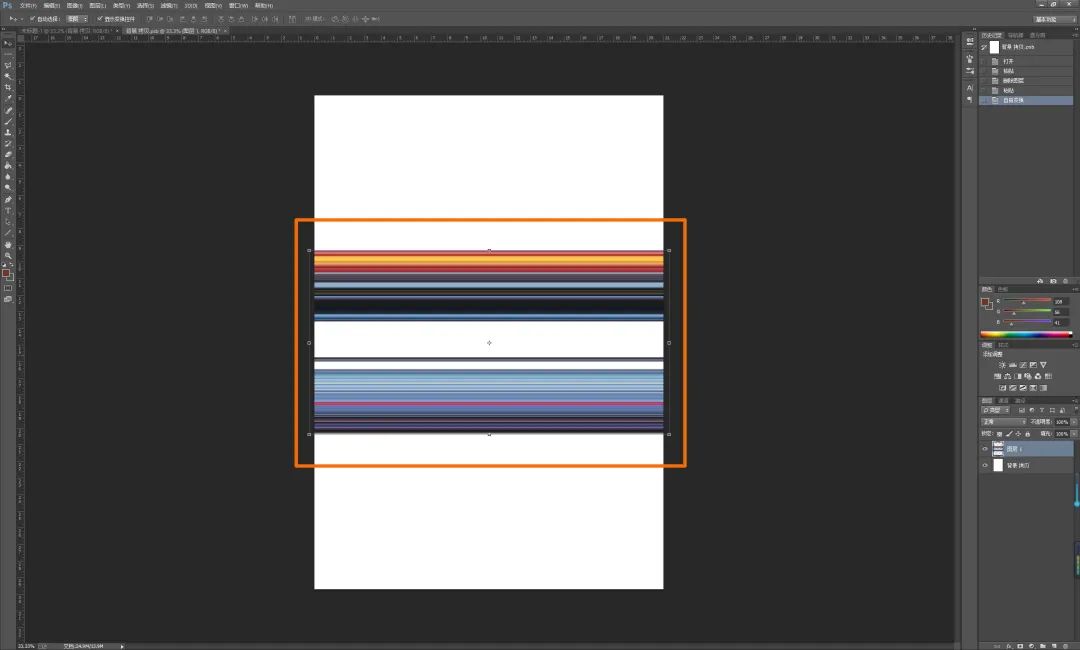Open the auto-select layer/group dropdown

pyautogui.click(x=76, y=19)
